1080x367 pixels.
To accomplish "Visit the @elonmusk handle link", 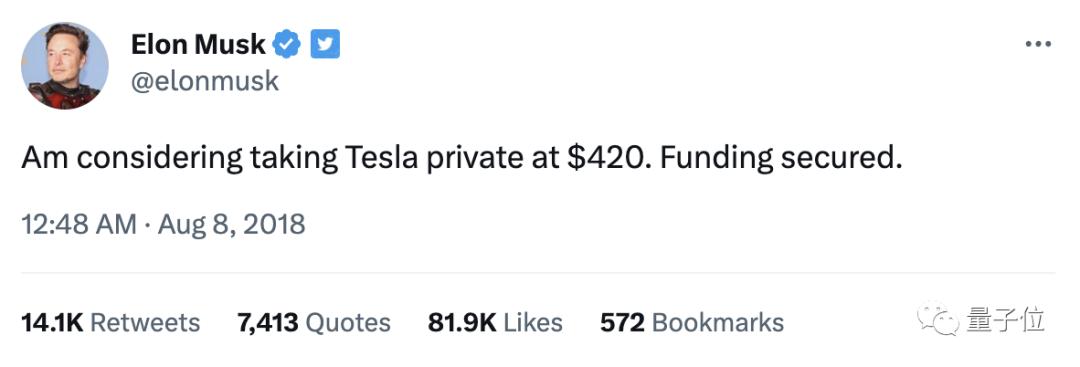I will coord(205,81).
